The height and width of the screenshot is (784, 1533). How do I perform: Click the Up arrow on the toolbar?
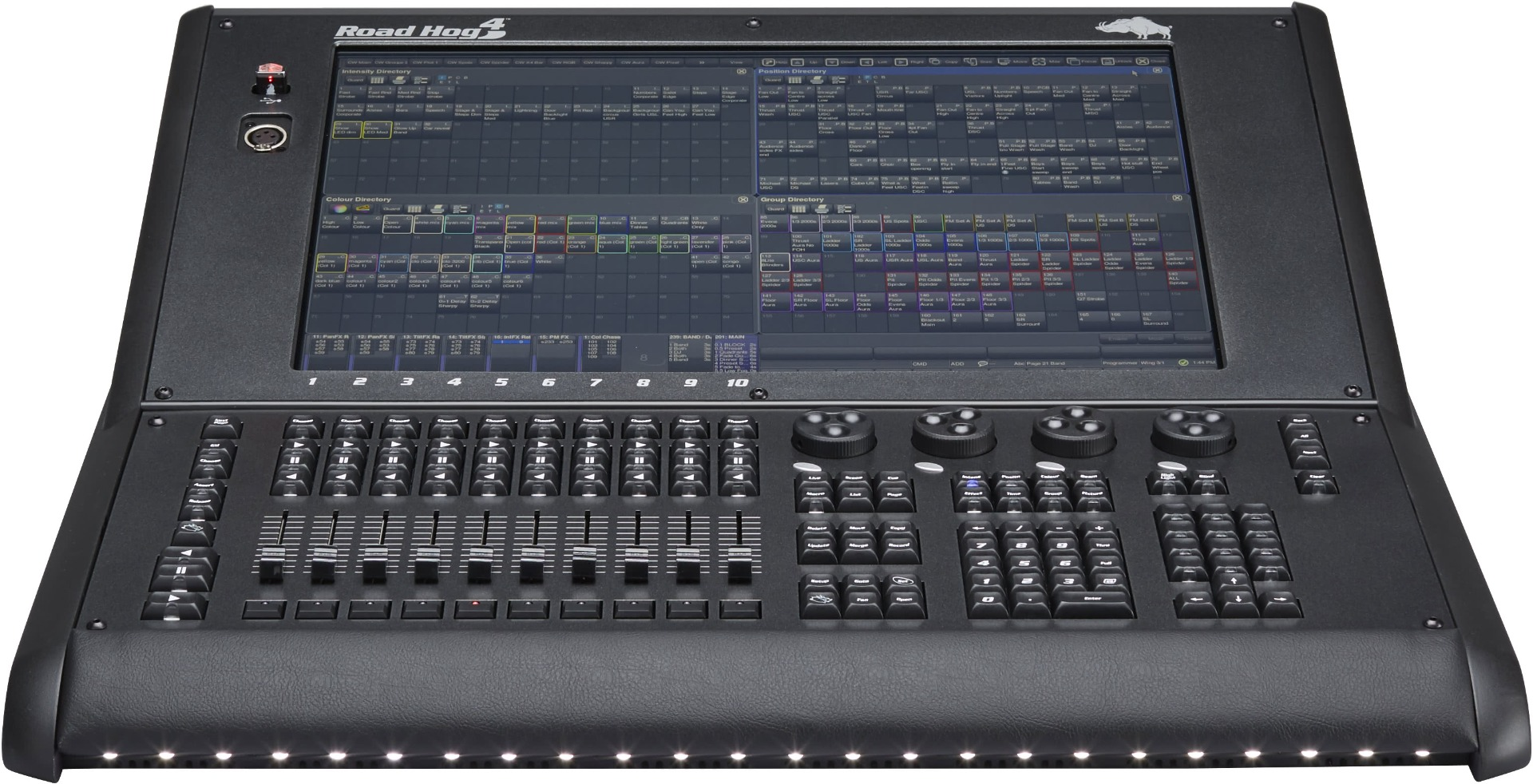click(796, 61)
